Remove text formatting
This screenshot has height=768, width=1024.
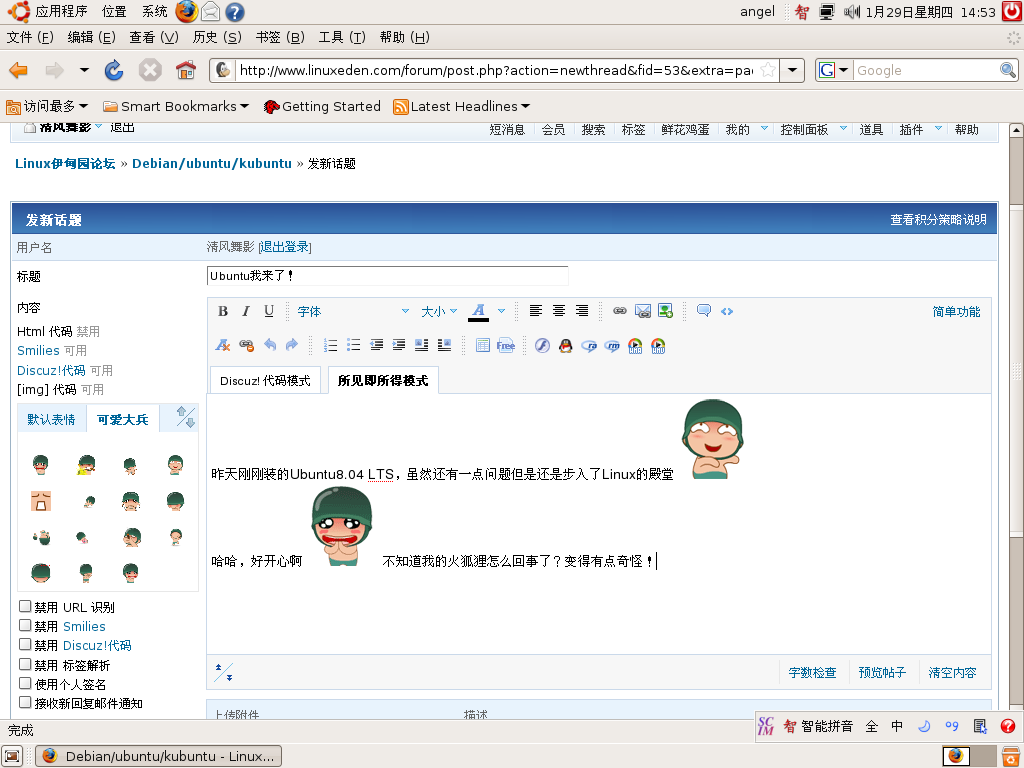(223, 345)
